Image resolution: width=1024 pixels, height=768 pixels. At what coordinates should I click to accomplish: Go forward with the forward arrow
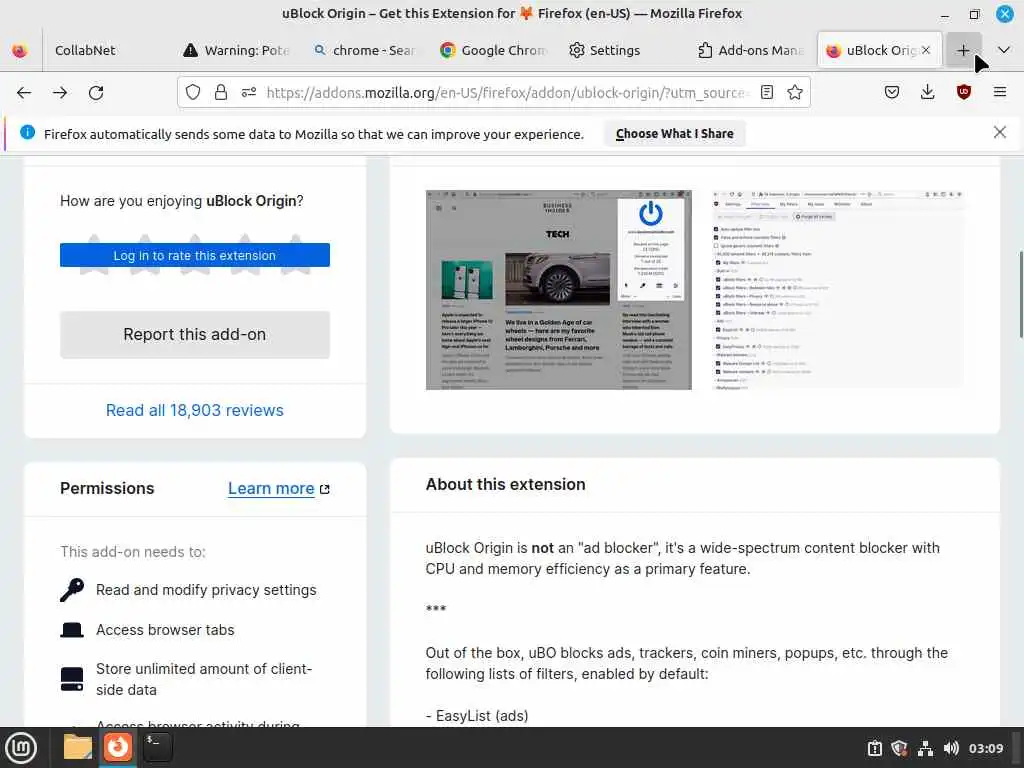tap(60, 93)
